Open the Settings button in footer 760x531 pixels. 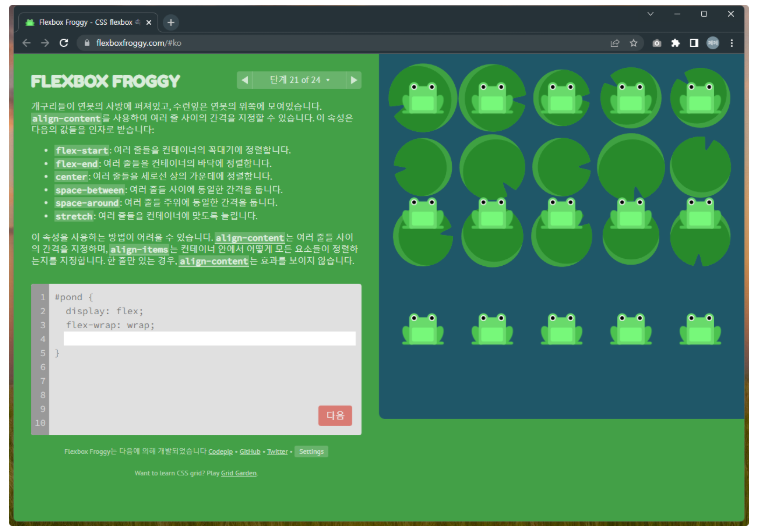(x=311, y=452)
